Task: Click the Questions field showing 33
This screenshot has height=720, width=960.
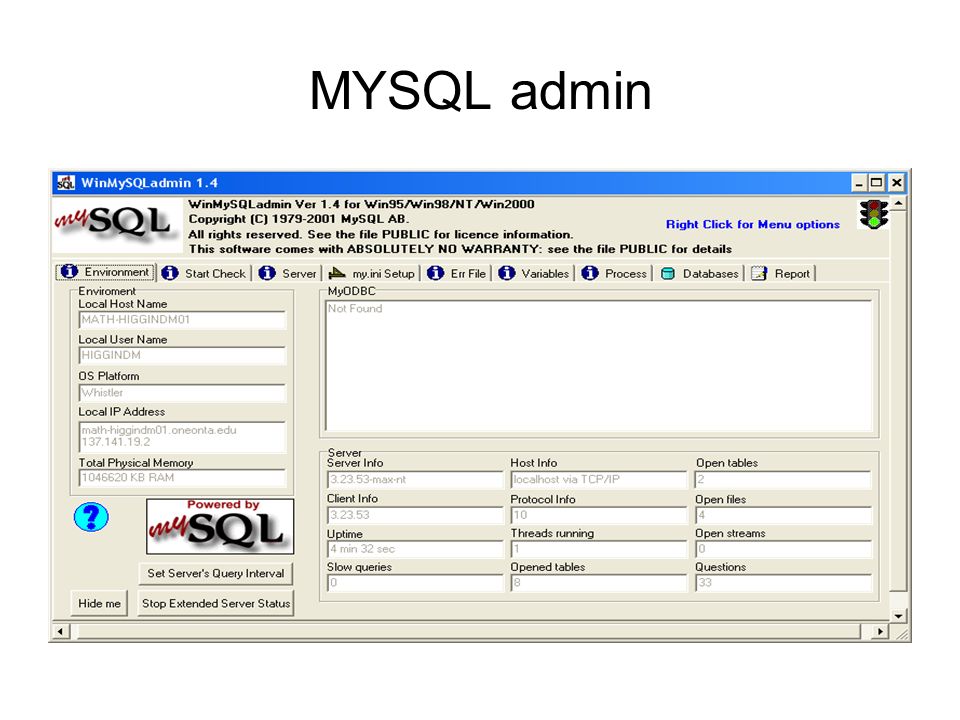Action: [783, 583]
